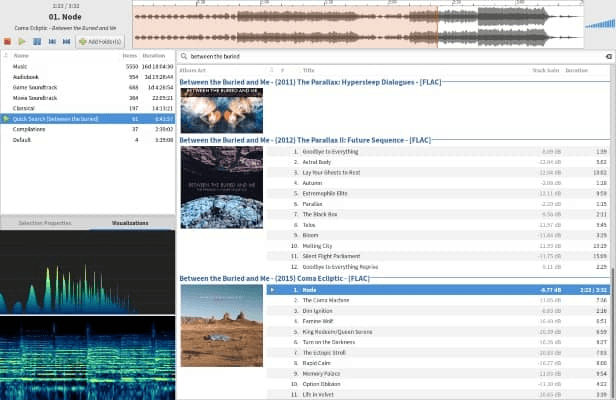This screenshot has height=400, width=616.
Task: Click the spectrogram visualization
Action: click(x=88, y=358)
